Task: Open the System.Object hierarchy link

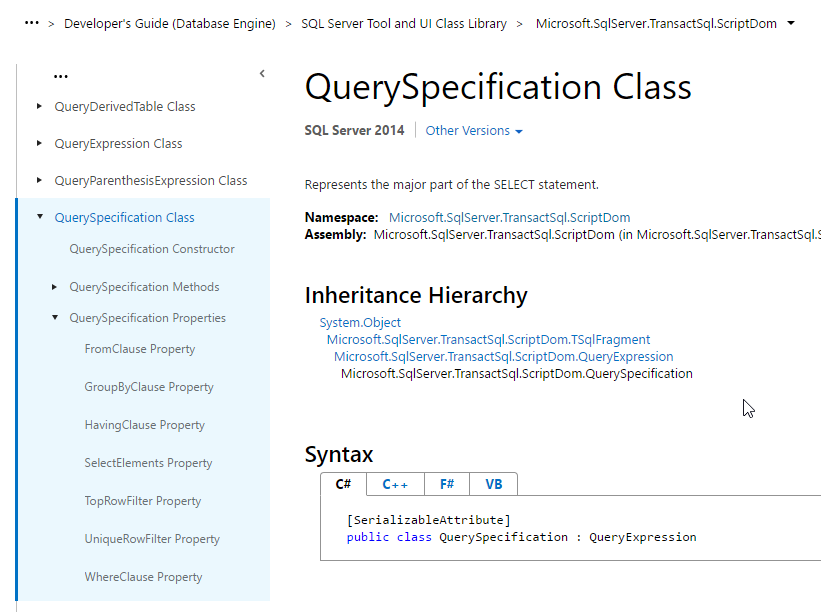Action: 360,323
